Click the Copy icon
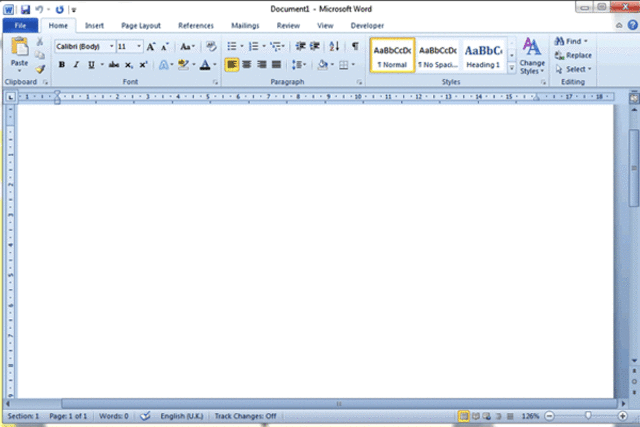Viewport: 640px width, 427px height. pyautogui.click(x=40, y=55)
